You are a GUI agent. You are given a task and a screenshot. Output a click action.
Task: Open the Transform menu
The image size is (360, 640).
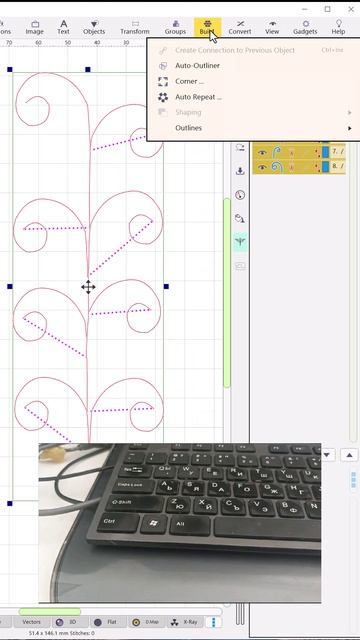[x=135, y=27]
